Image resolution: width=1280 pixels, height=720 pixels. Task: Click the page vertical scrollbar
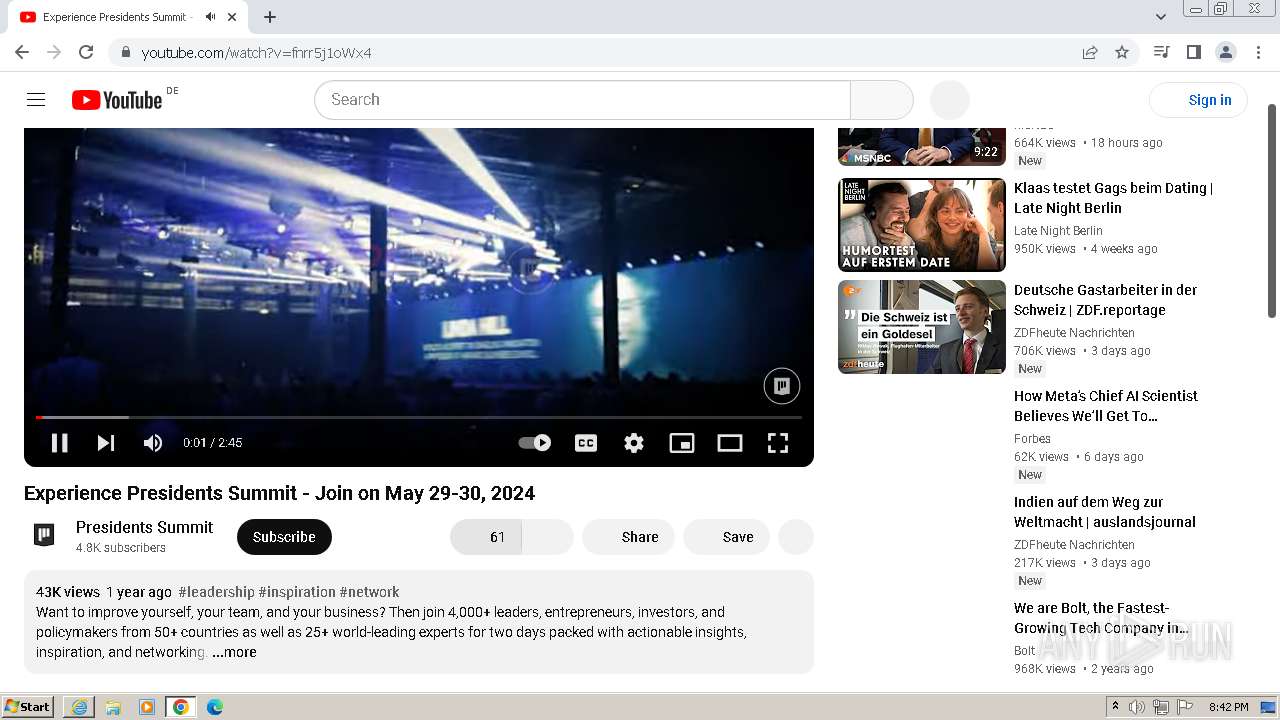coord(1272,211)
